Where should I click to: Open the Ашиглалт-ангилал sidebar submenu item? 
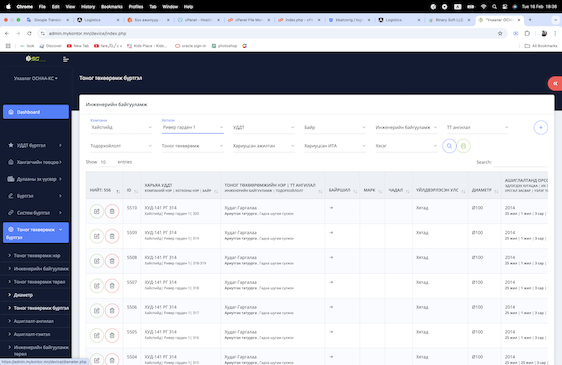(x=34, y=321)
